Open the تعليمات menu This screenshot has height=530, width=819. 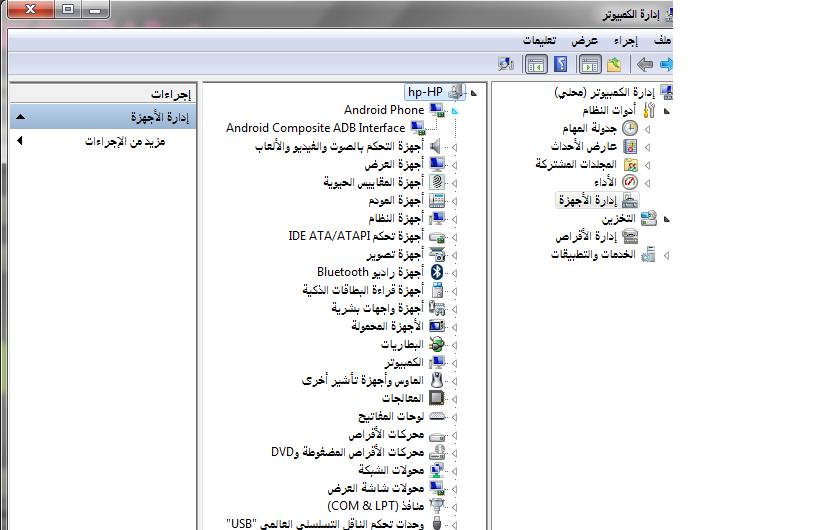click(x=540, y=40)
